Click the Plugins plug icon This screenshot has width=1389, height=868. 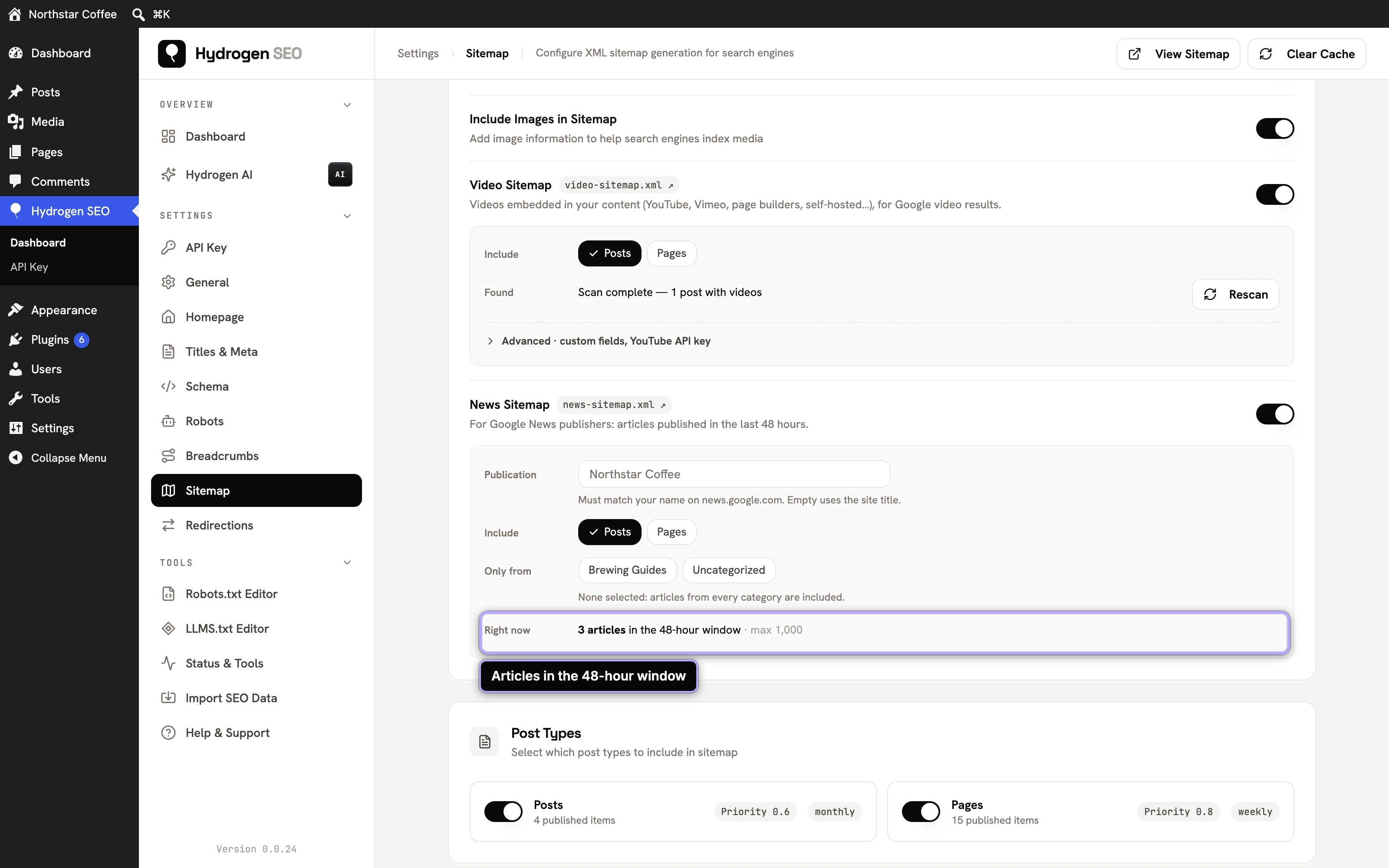[x=16, y=340]
